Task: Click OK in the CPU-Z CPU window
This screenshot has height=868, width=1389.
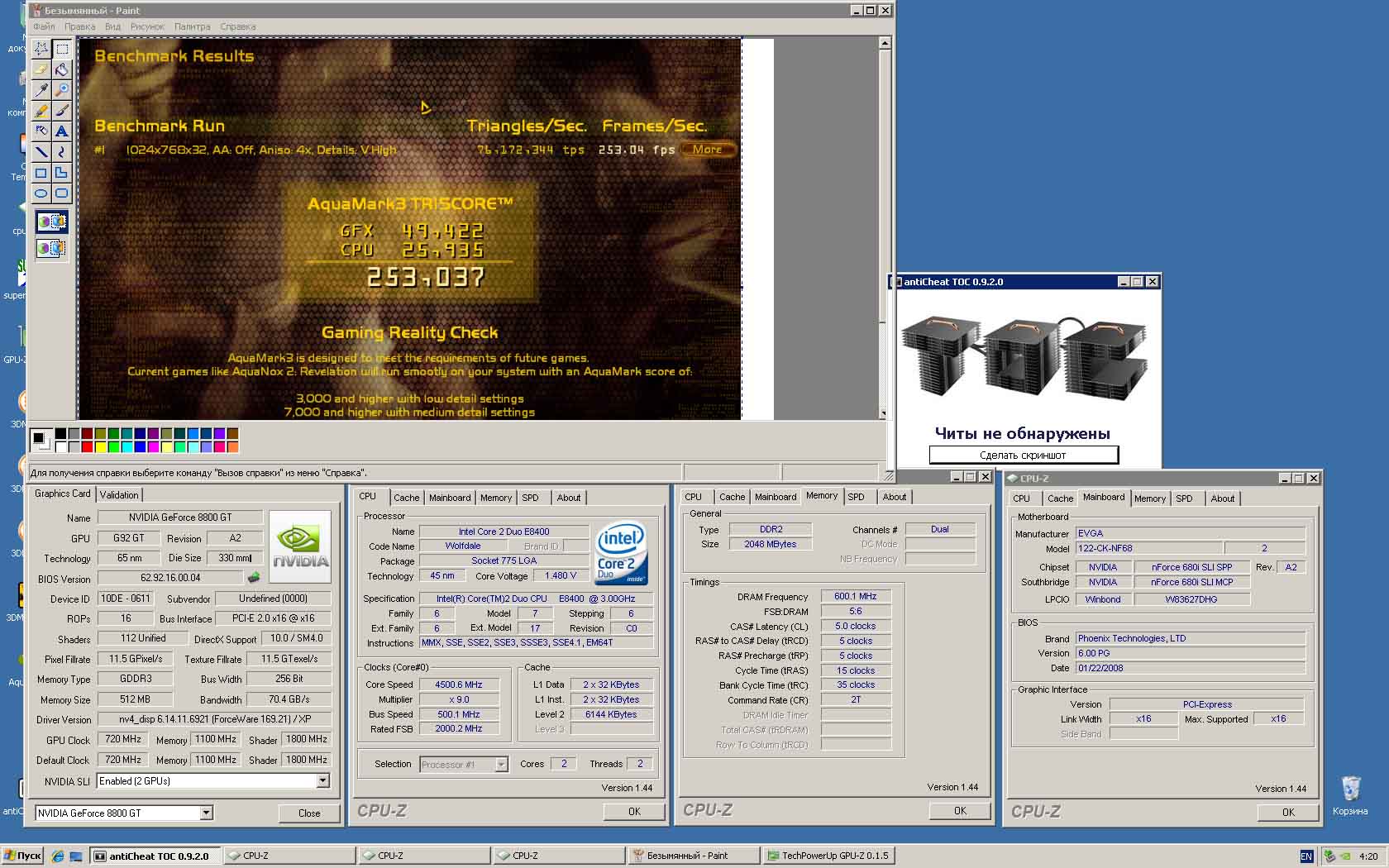Action: tap(634, 812)
